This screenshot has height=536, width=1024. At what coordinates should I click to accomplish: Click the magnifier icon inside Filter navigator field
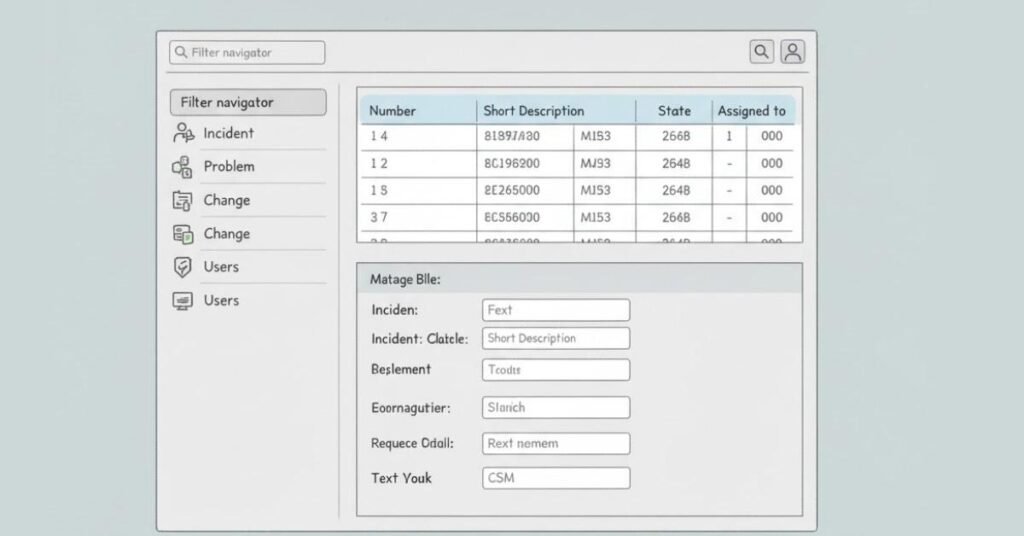181,52
